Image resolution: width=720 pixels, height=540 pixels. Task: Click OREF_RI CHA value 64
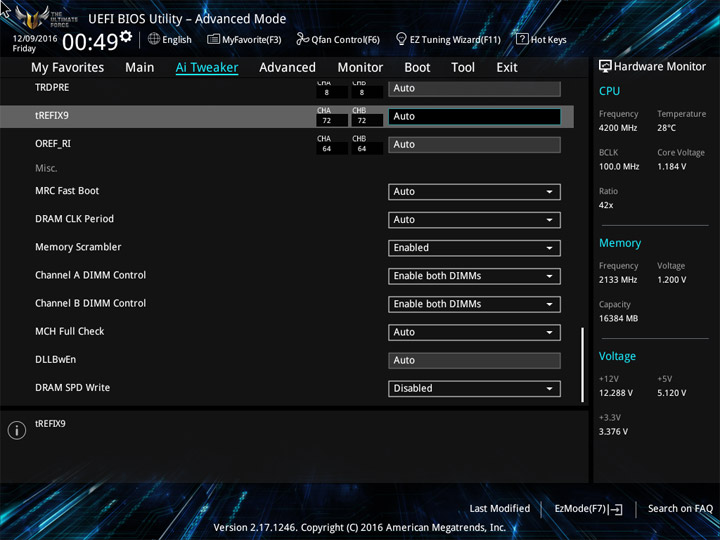332,149
